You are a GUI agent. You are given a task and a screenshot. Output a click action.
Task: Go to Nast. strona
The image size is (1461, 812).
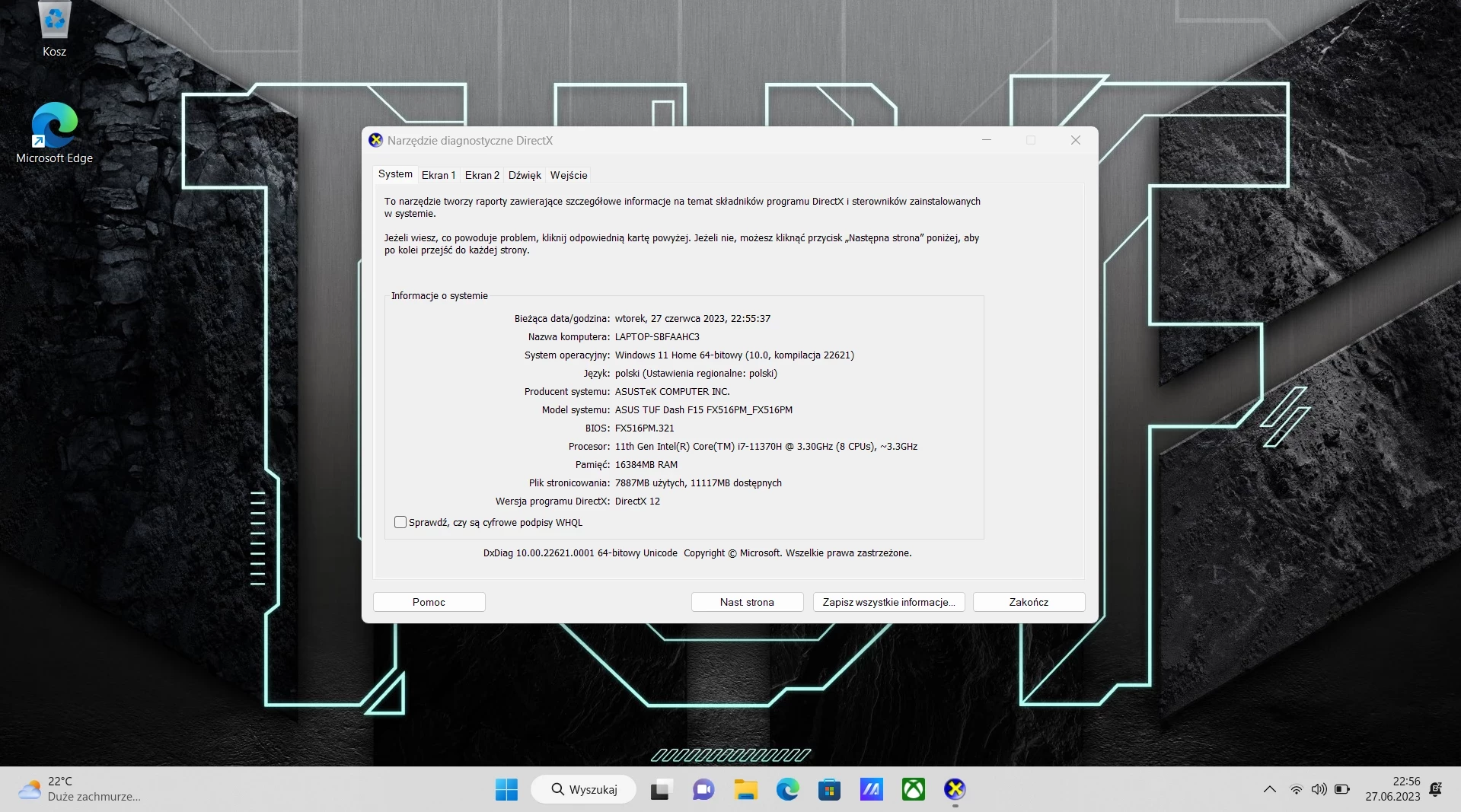[747, 602]
